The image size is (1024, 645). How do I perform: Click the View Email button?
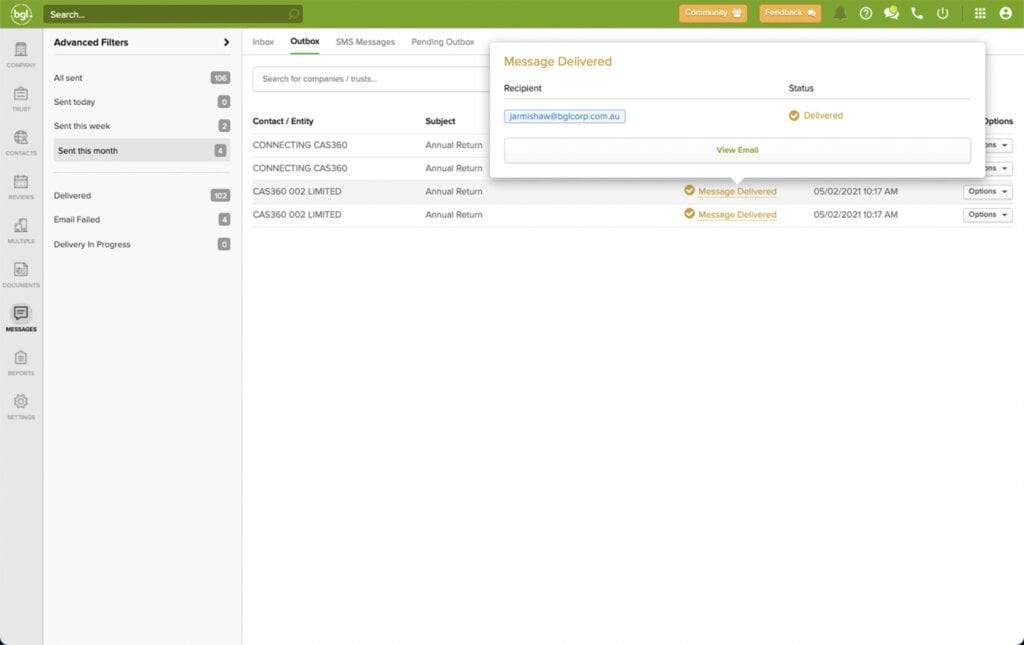pos(737,150)
